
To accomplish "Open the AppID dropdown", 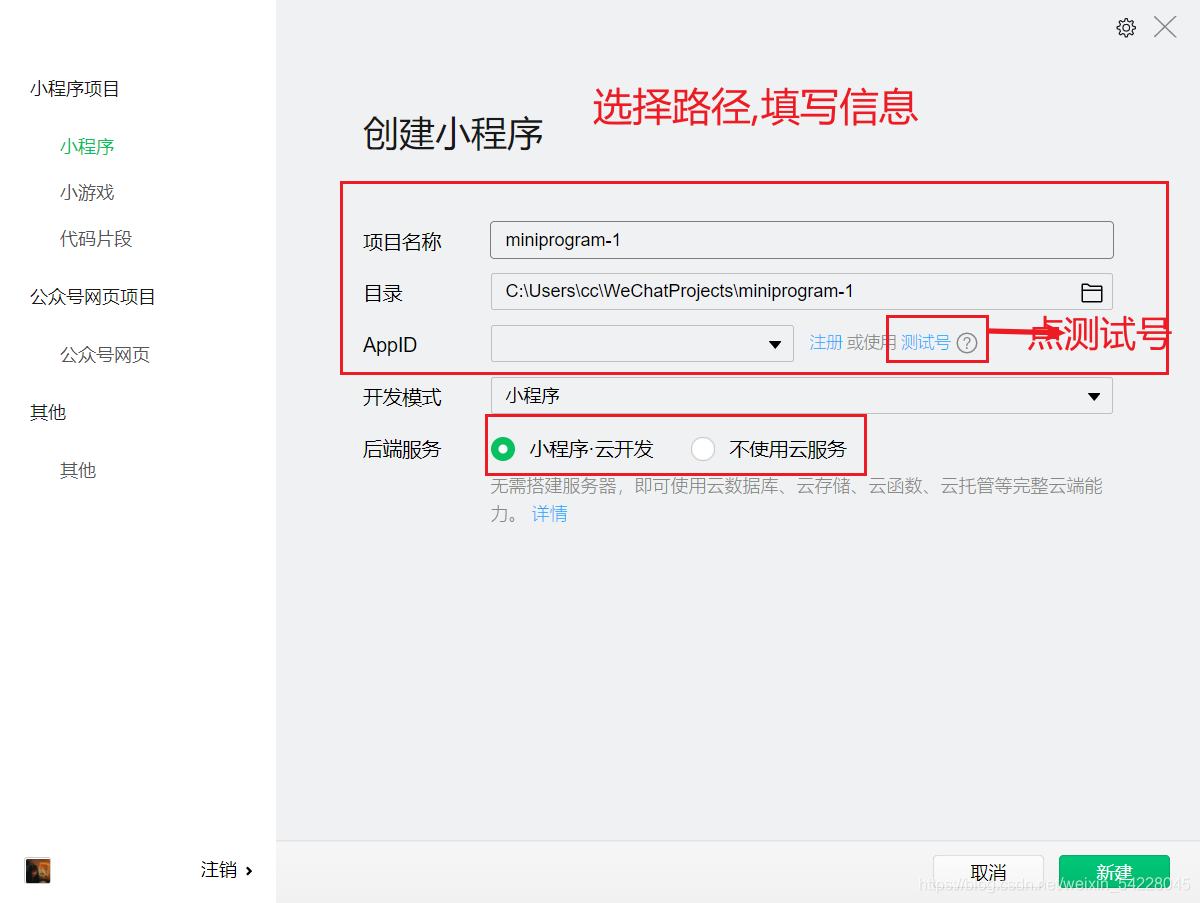I will pos(775,343).
